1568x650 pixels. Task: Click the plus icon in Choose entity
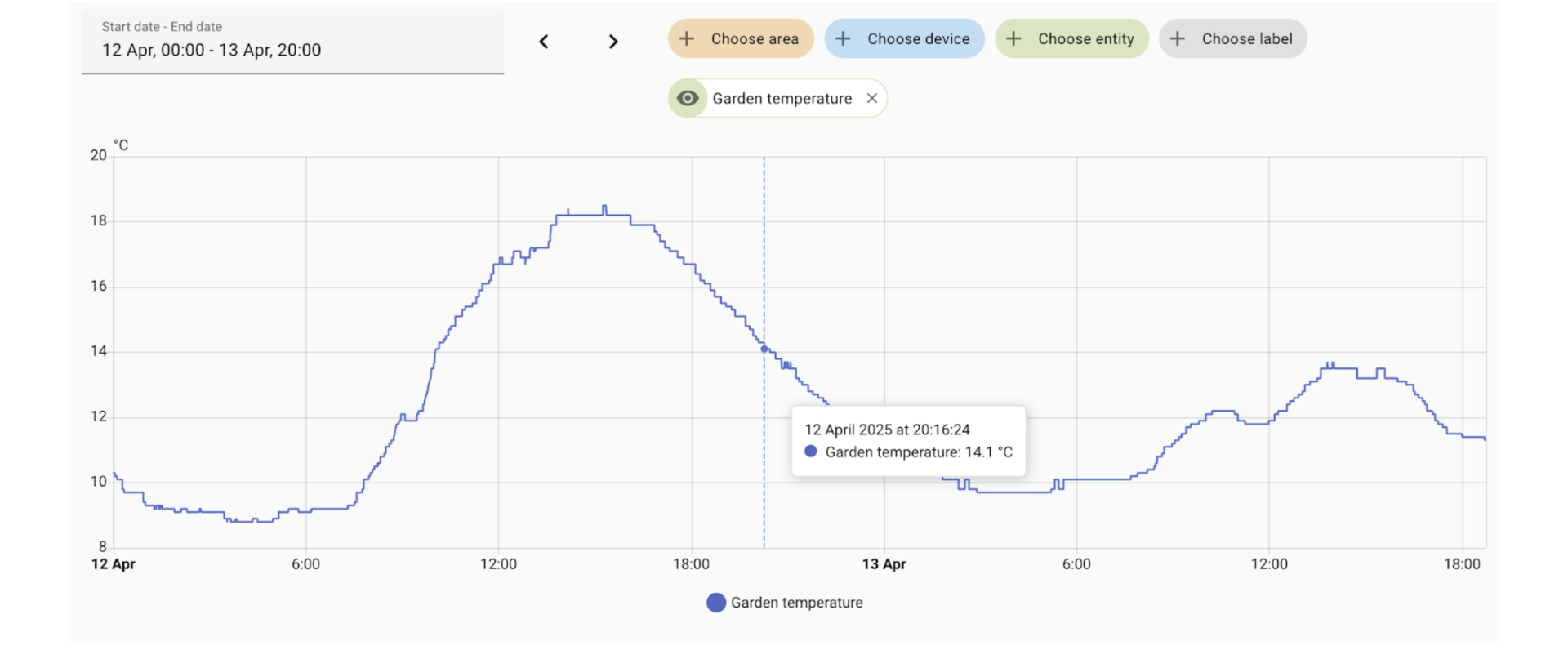click(x=1013, y=39)
